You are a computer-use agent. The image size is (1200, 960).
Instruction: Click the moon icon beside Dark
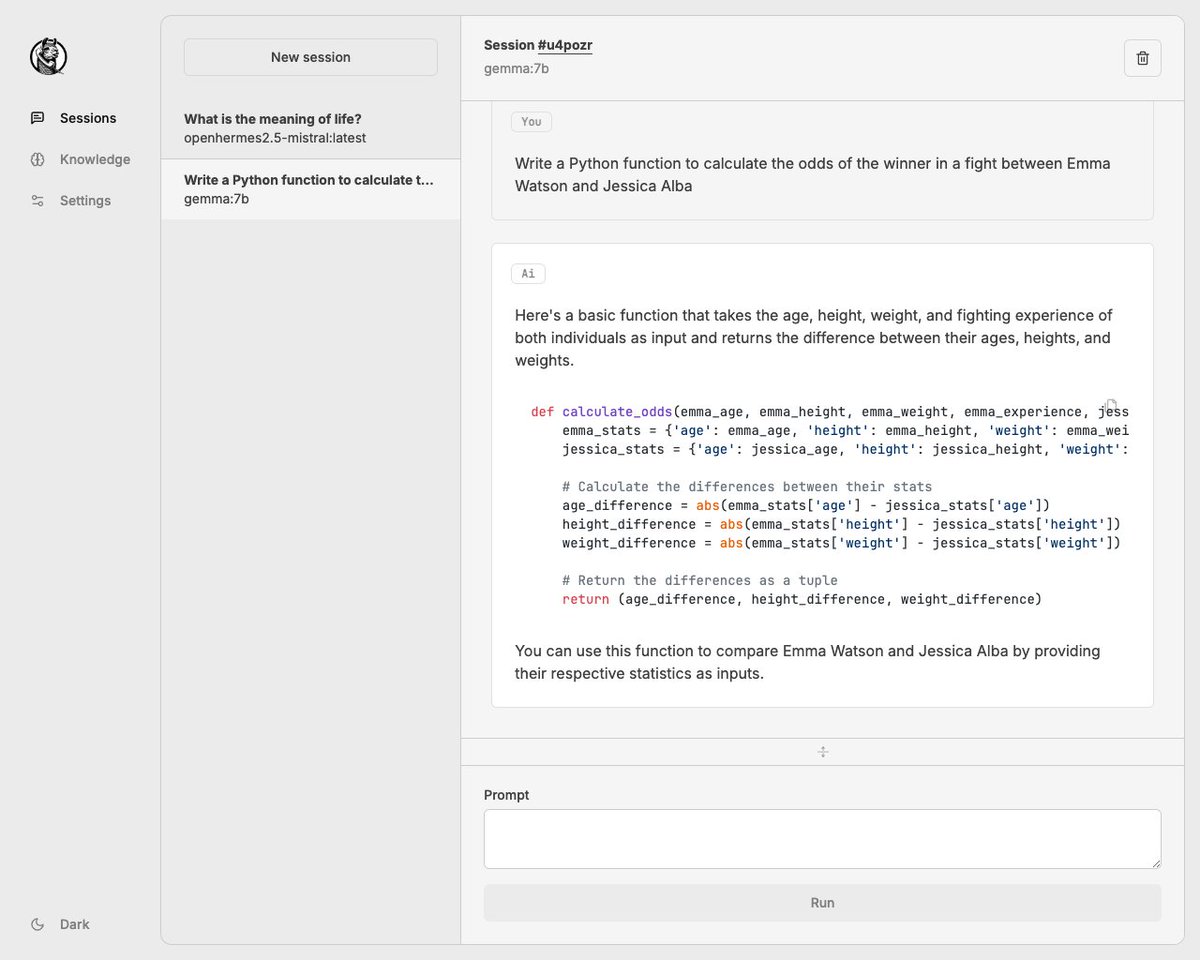[38, 924]
